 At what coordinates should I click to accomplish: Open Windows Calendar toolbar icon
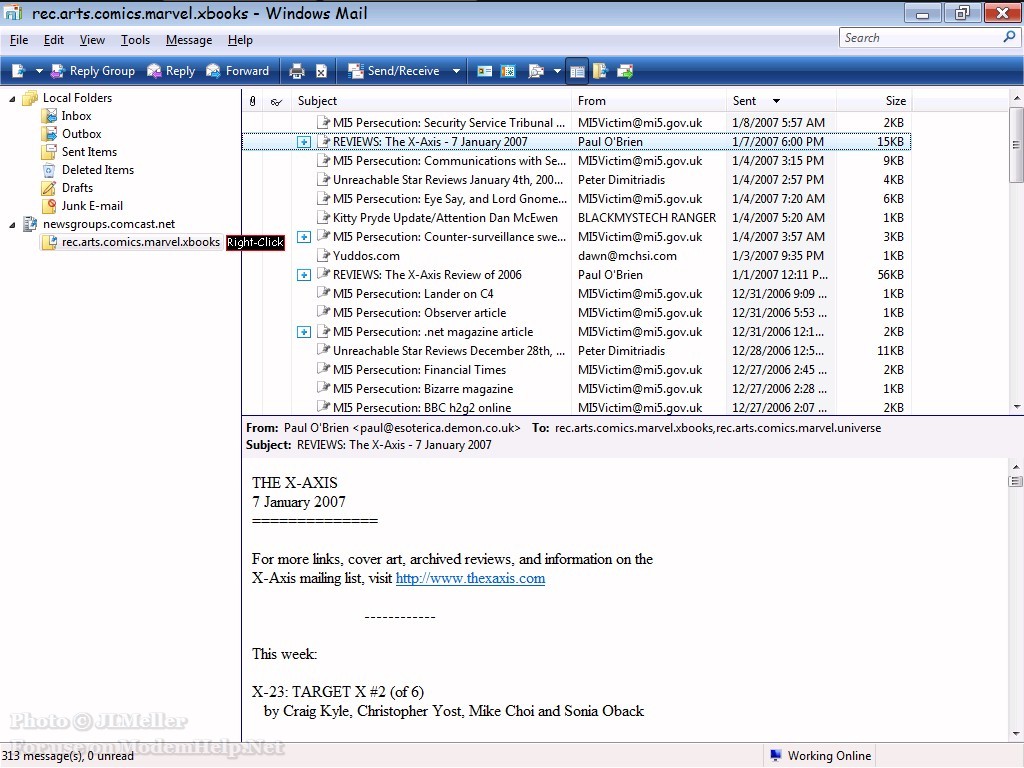tap(508, 71)
